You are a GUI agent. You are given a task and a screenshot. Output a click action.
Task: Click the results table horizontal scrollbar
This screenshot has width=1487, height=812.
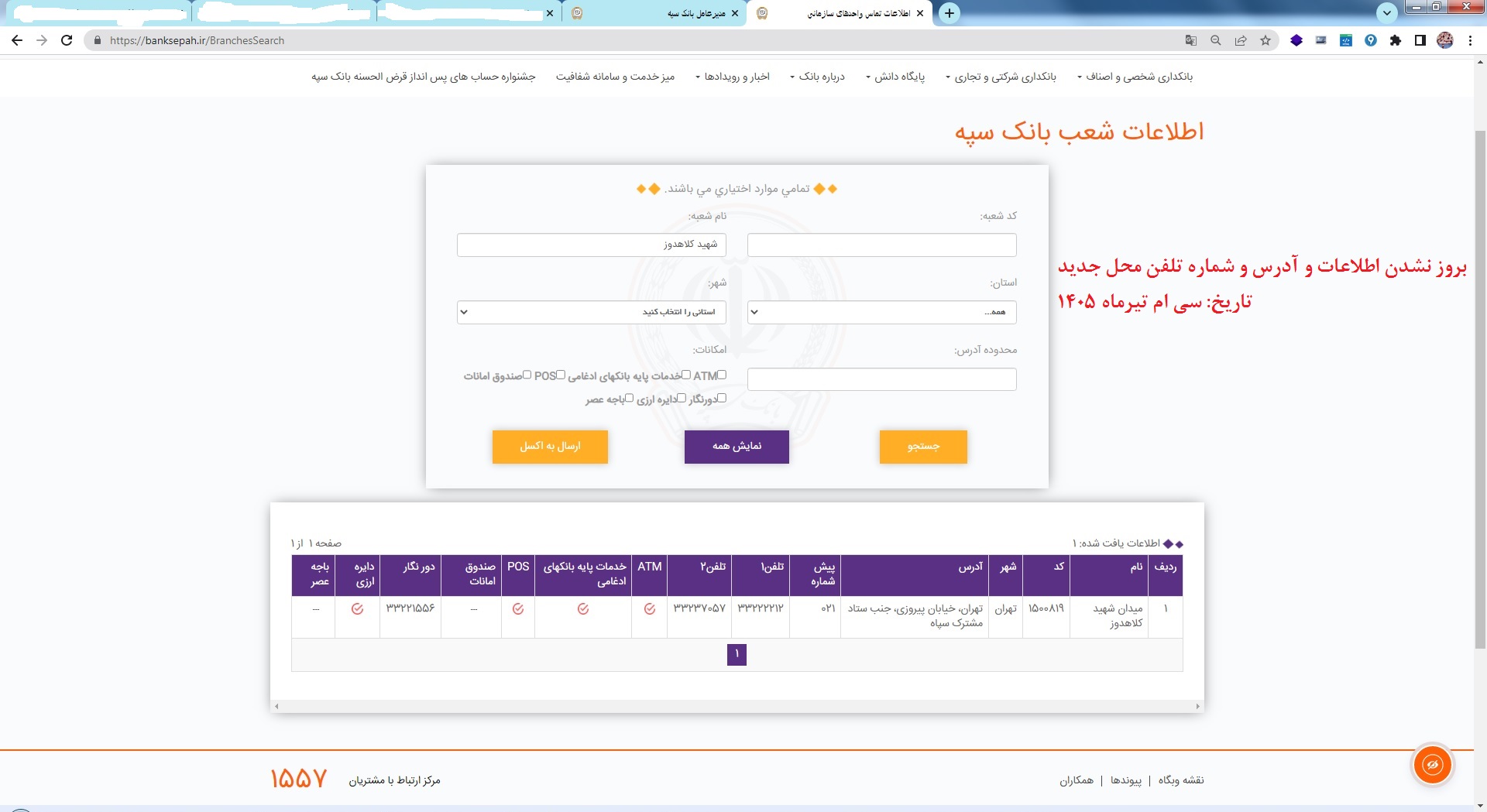click(737, 706)
